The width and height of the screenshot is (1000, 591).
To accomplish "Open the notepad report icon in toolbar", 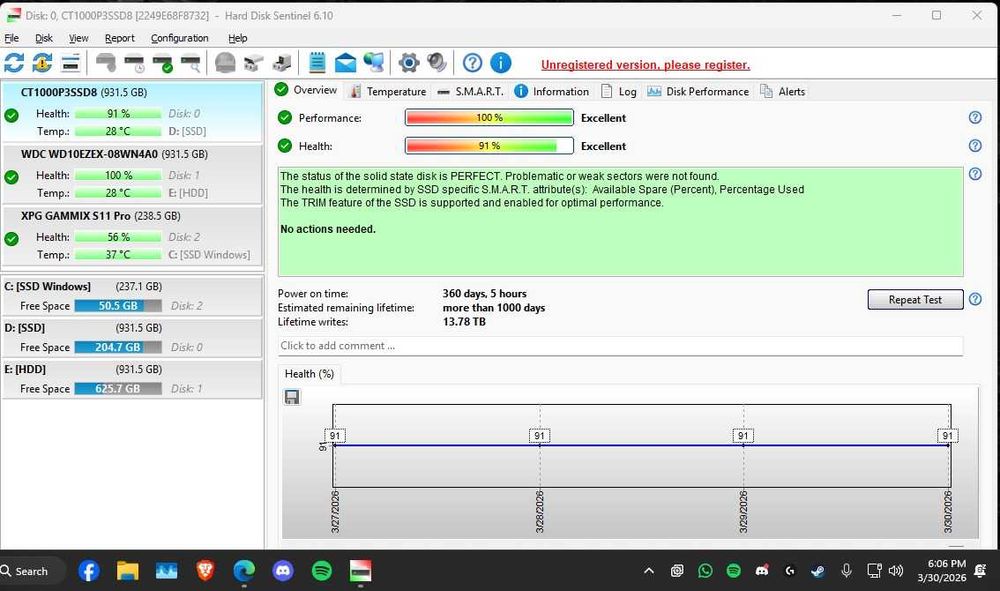I will pyautogui.click(x=317, y=62).
